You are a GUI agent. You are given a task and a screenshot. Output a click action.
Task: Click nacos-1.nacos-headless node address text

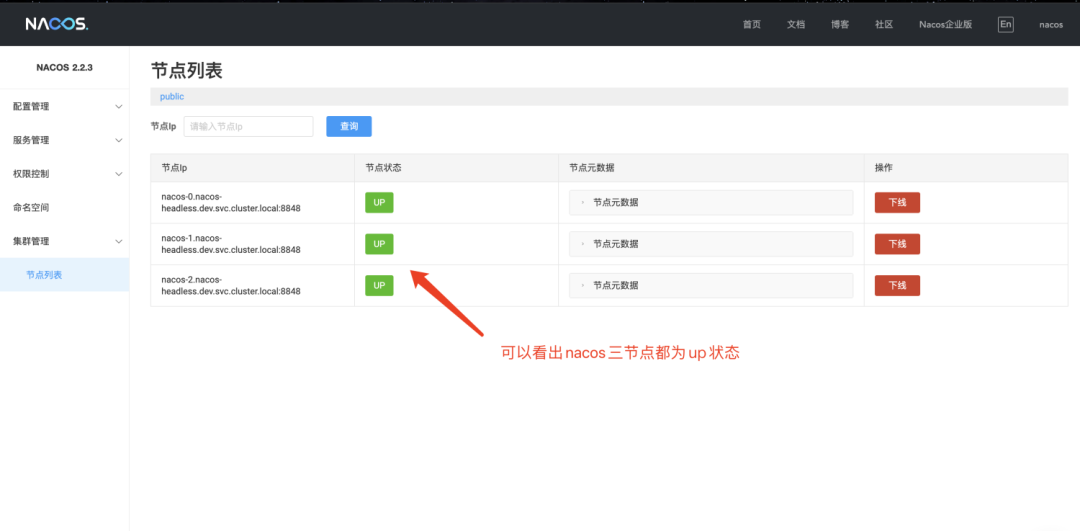pos(231,244)
